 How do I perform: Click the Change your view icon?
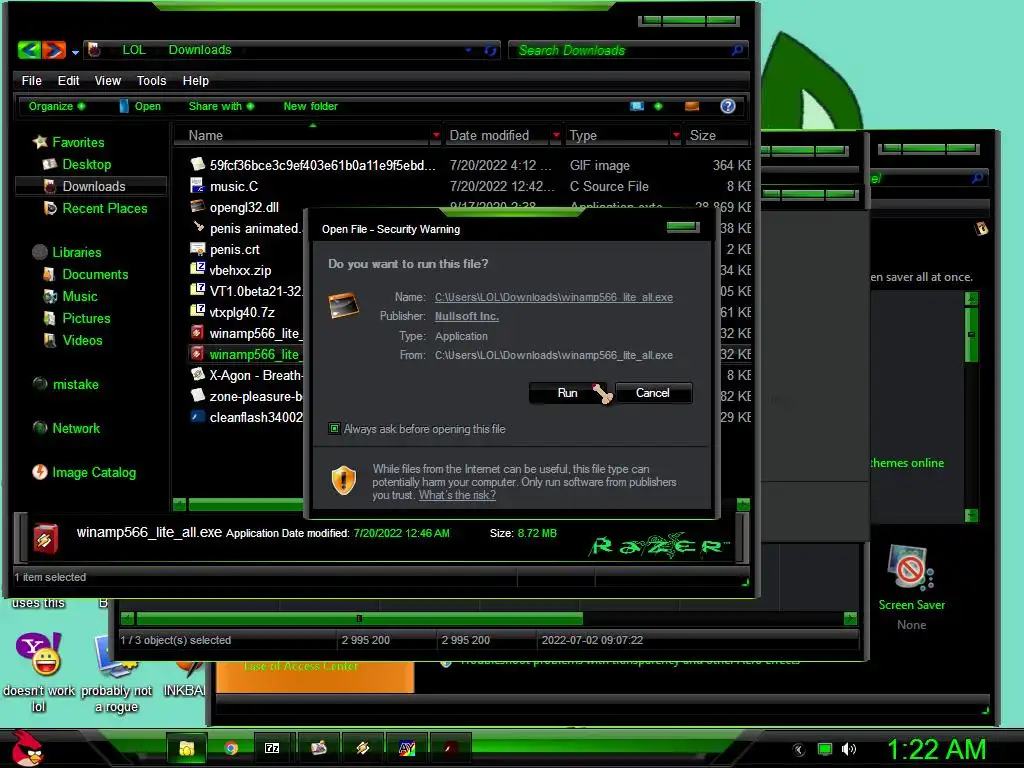tap(637, 106)
